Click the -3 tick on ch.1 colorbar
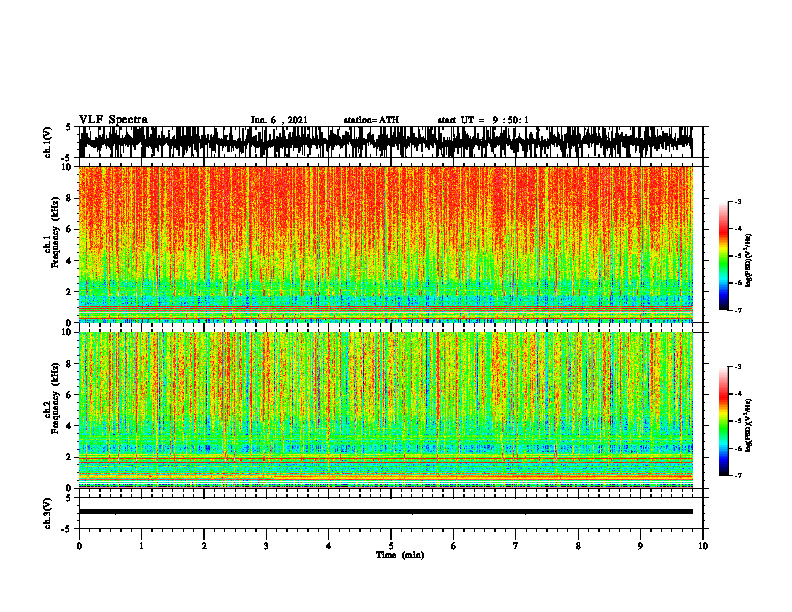The height and width of the screenshot is (612, 792). (738, 202)
